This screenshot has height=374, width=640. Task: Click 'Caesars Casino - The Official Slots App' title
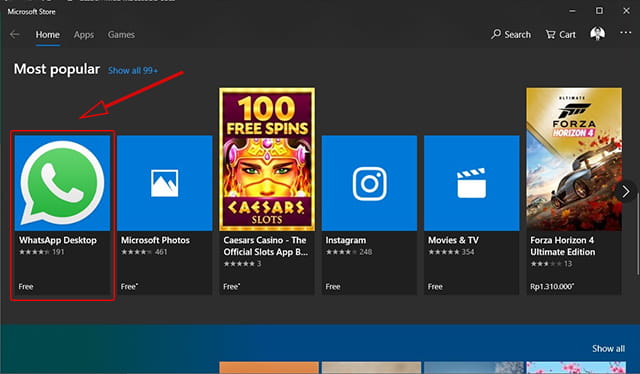265,246
